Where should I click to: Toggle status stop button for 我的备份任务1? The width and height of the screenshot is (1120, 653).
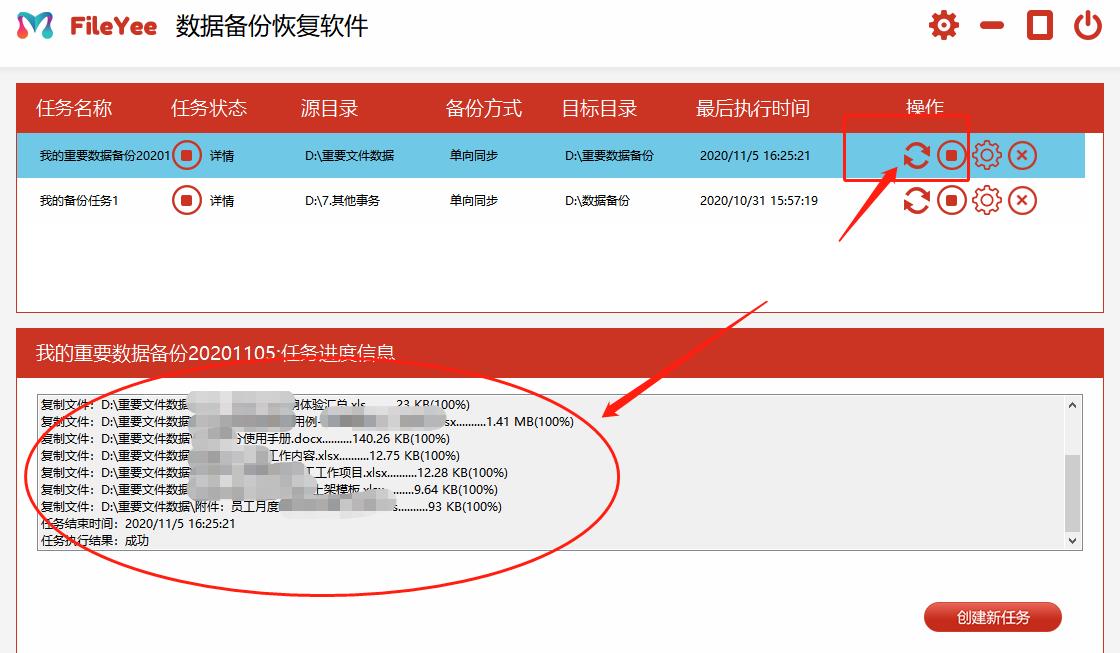[185, 200]
